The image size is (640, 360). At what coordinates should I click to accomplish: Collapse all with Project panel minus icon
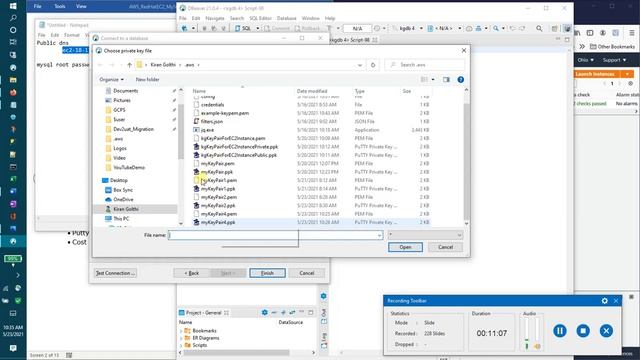[x=274, y=313]
